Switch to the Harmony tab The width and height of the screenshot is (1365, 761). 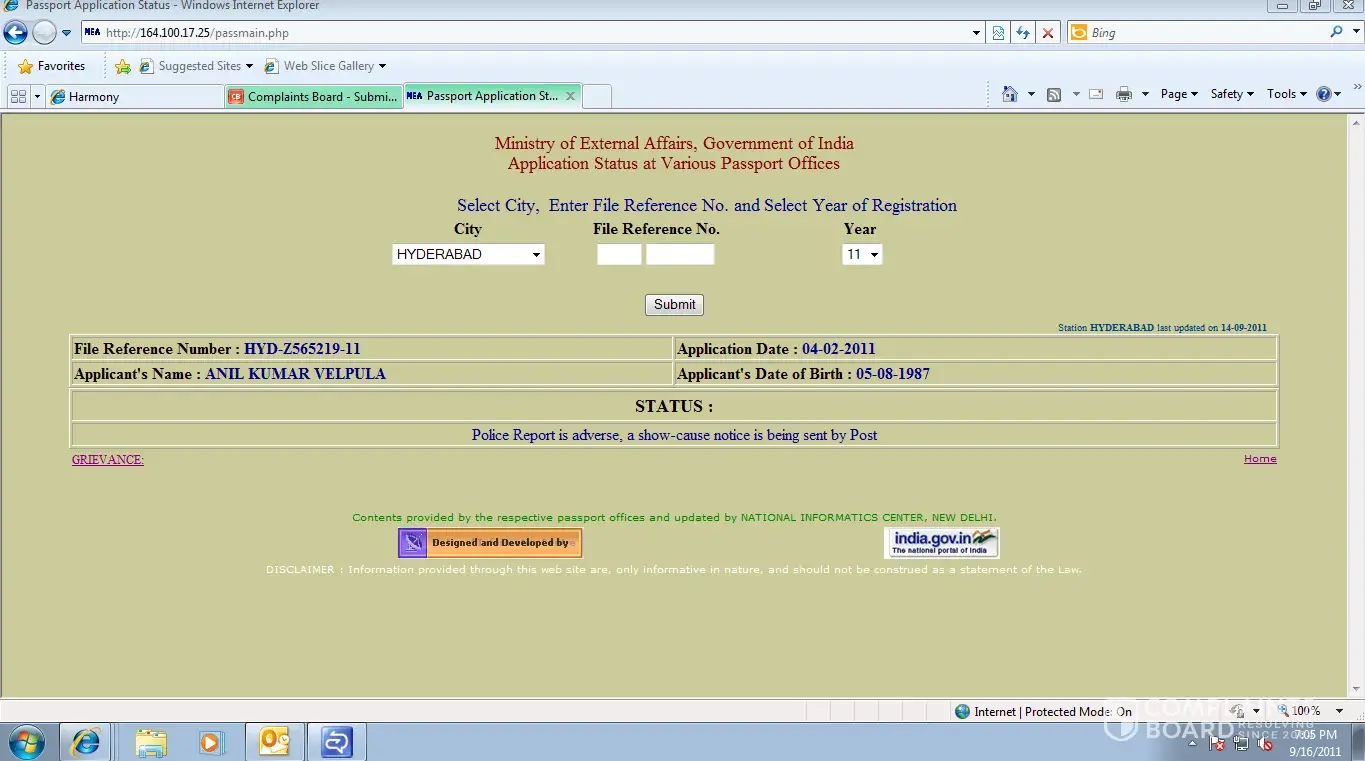(x=135, y=97)
